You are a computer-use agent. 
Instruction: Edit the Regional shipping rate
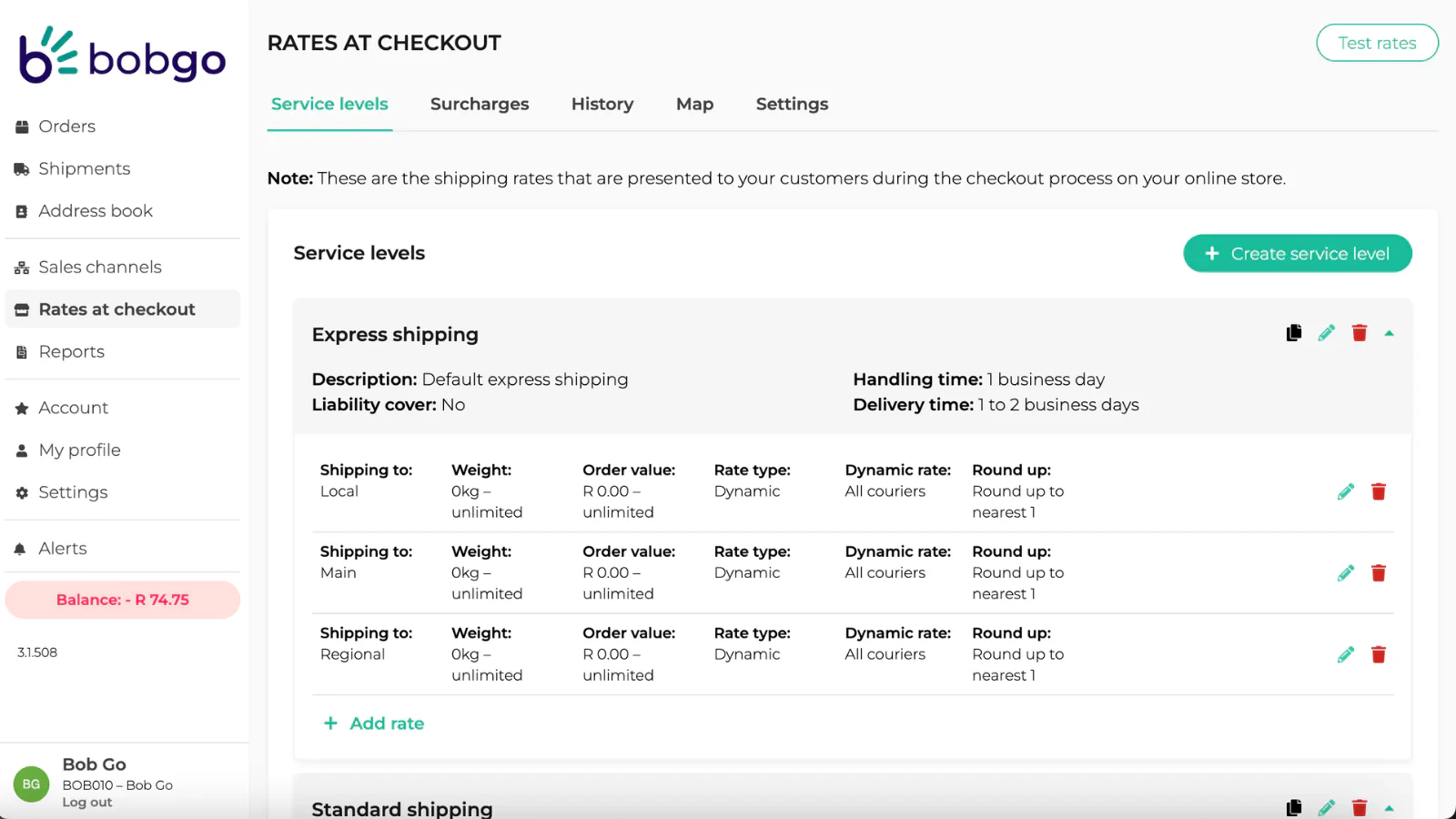[1346, 654]
